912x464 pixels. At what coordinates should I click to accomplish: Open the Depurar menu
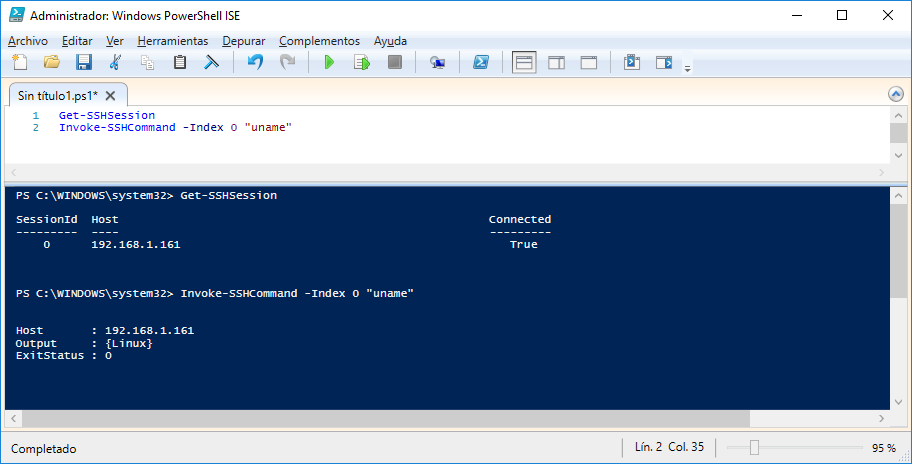tap(244, 41)
